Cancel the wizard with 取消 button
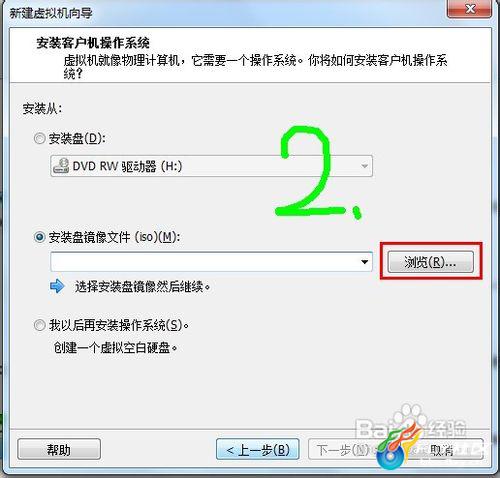 point(442,450)
